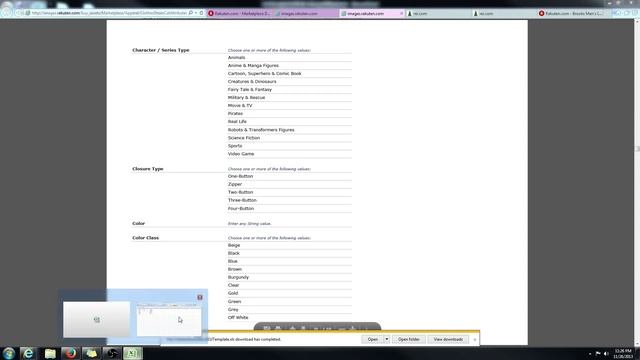Launch Internet Explorer from the taskbar

(x=28, y=353)
